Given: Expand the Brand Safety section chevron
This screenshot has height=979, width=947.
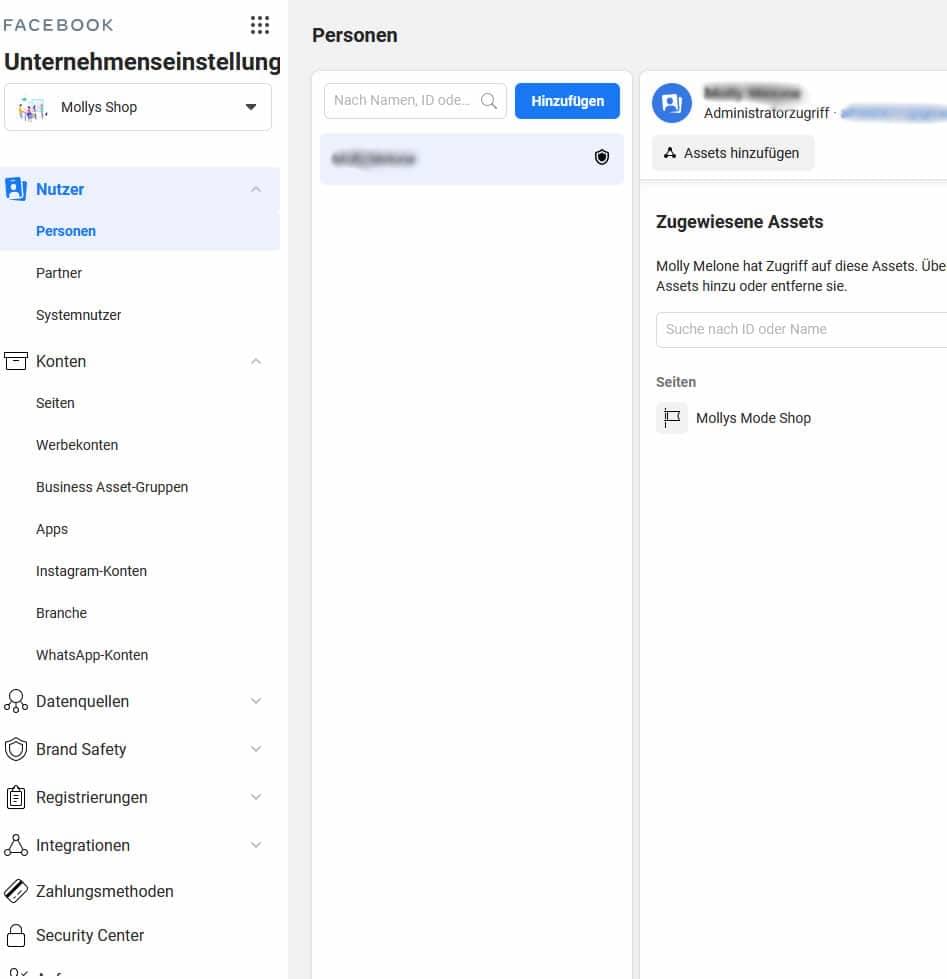Looking at the screenshot, I should [256, 749].
